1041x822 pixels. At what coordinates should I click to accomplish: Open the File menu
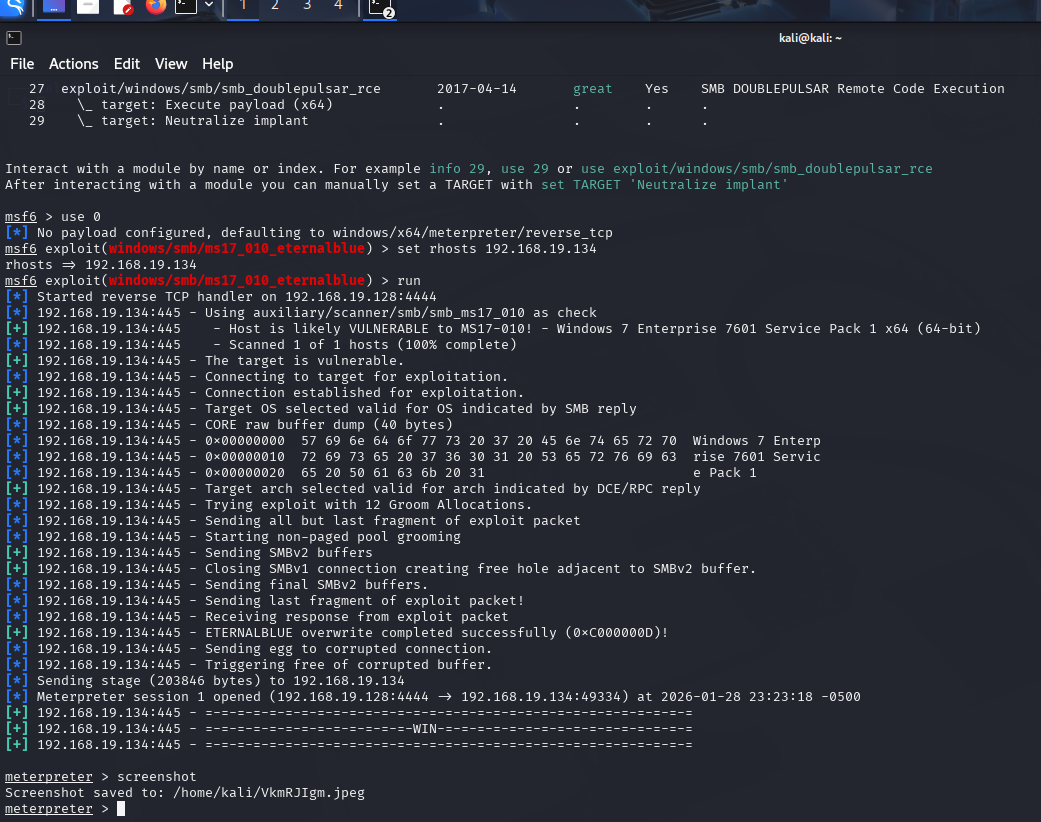[x=22, y=64]
